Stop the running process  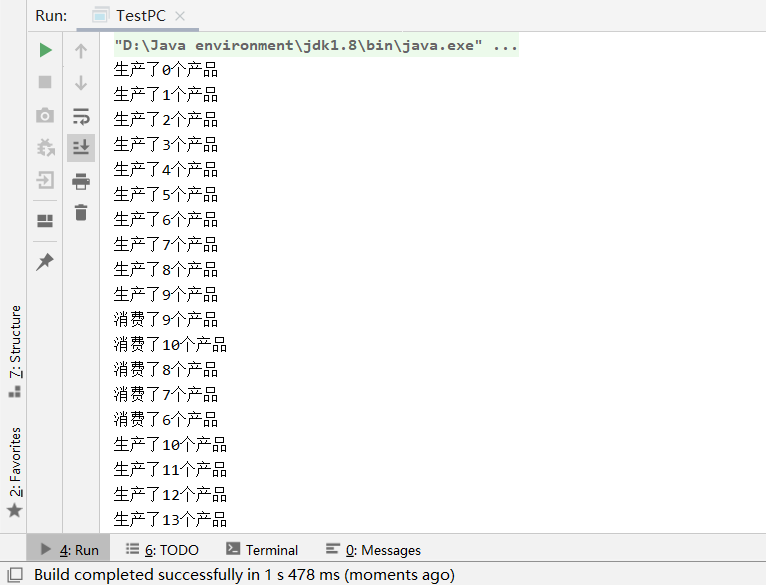[x=45, y=82]
